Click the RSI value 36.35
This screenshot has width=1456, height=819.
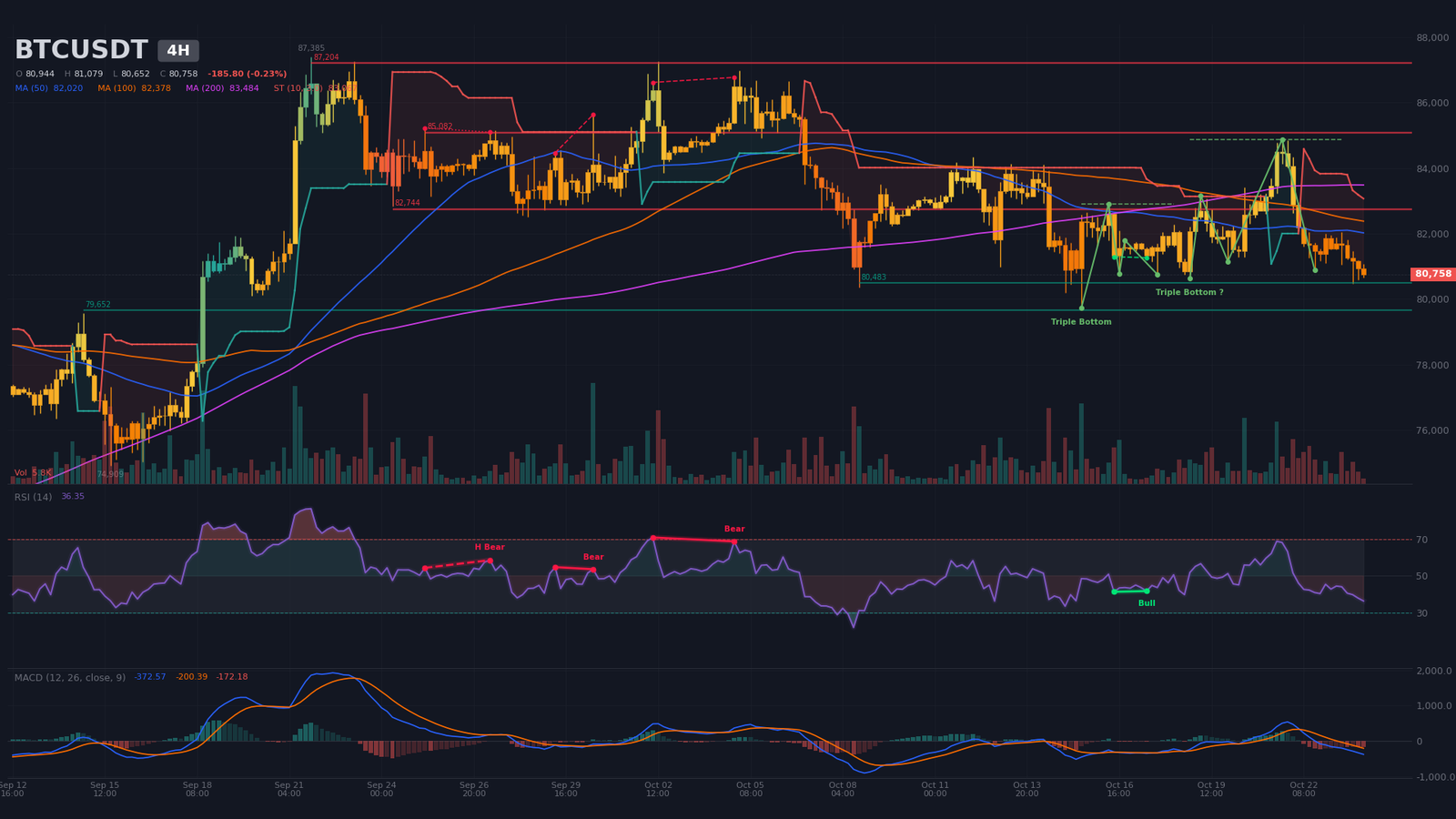[73, 497]
